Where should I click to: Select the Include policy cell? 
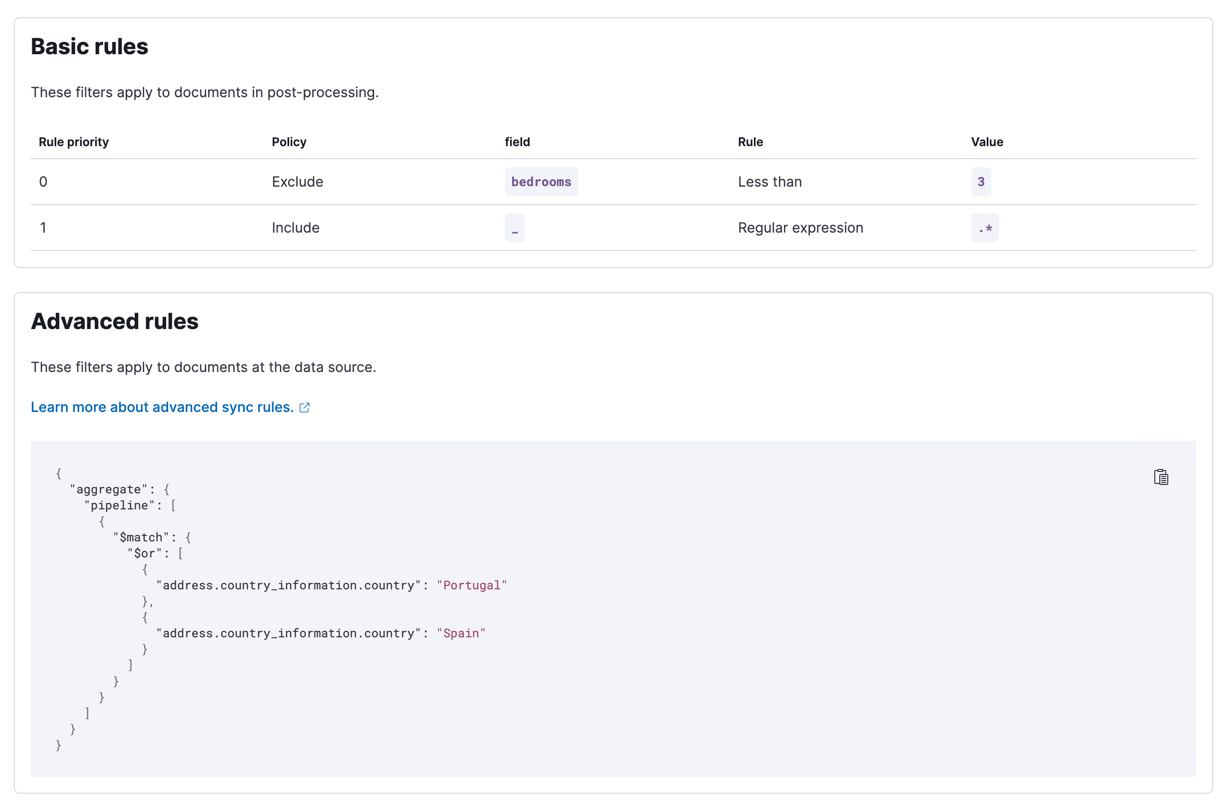click(x=296, y=227)
